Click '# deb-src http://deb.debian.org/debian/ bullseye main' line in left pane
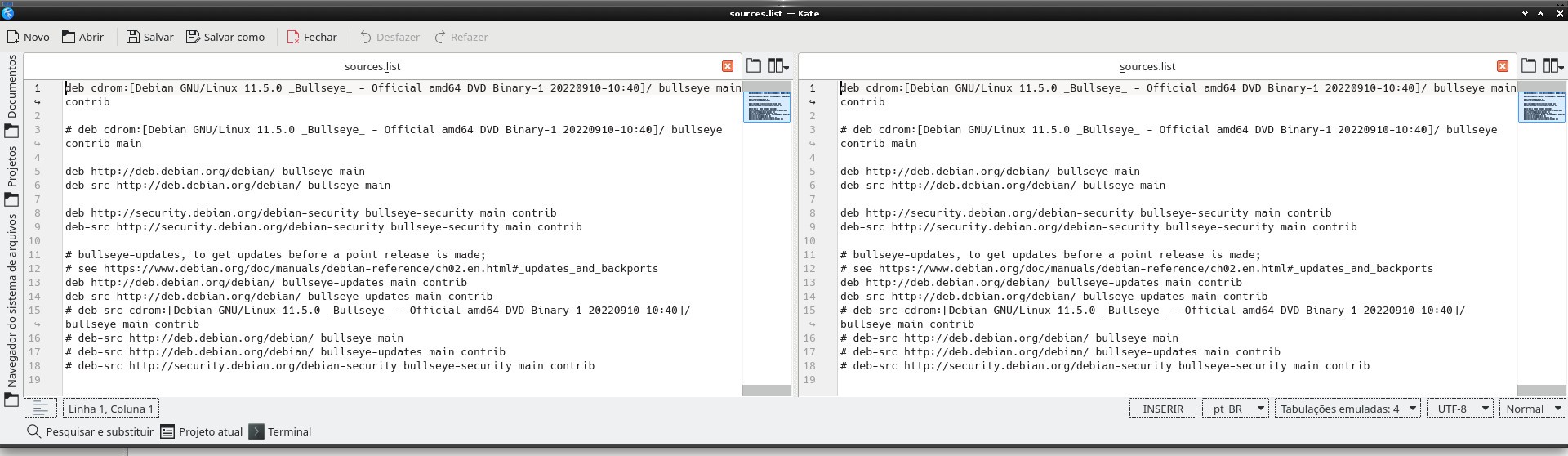The width and height of the screenshot is (1568, 456). click(234, 338)
